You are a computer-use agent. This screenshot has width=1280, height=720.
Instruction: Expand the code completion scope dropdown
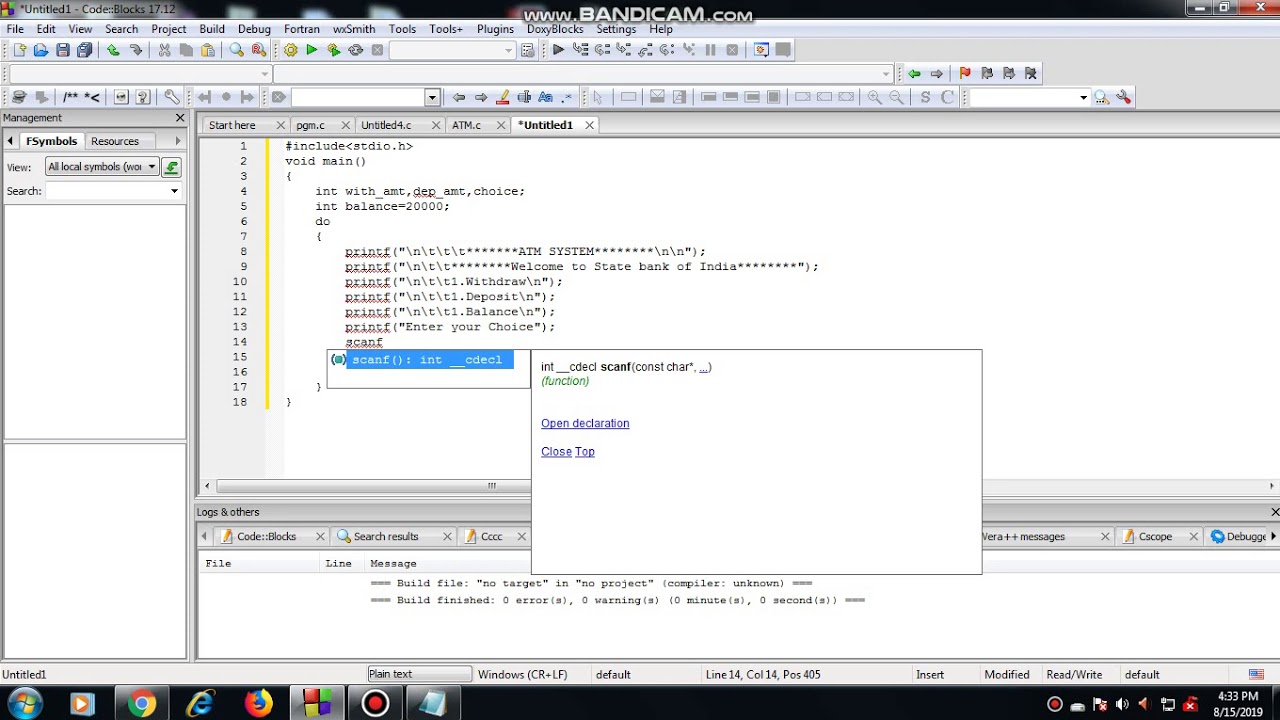pyautogui.click(x=265, y=74)
